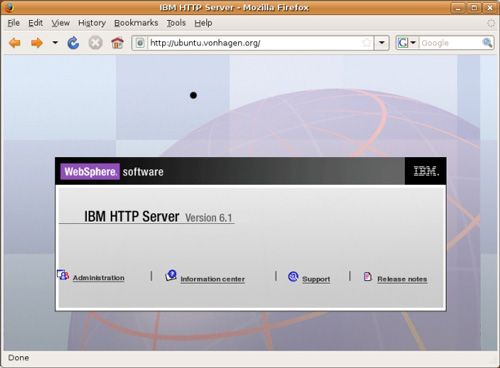Open the View menu
This screenshot has width=500, height=368.
coord(61,23)
